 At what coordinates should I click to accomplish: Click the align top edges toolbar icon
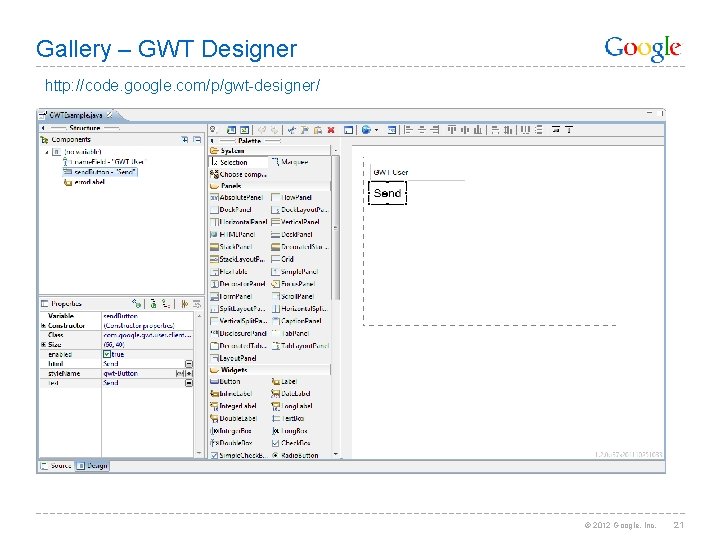(x=452, y=130)
